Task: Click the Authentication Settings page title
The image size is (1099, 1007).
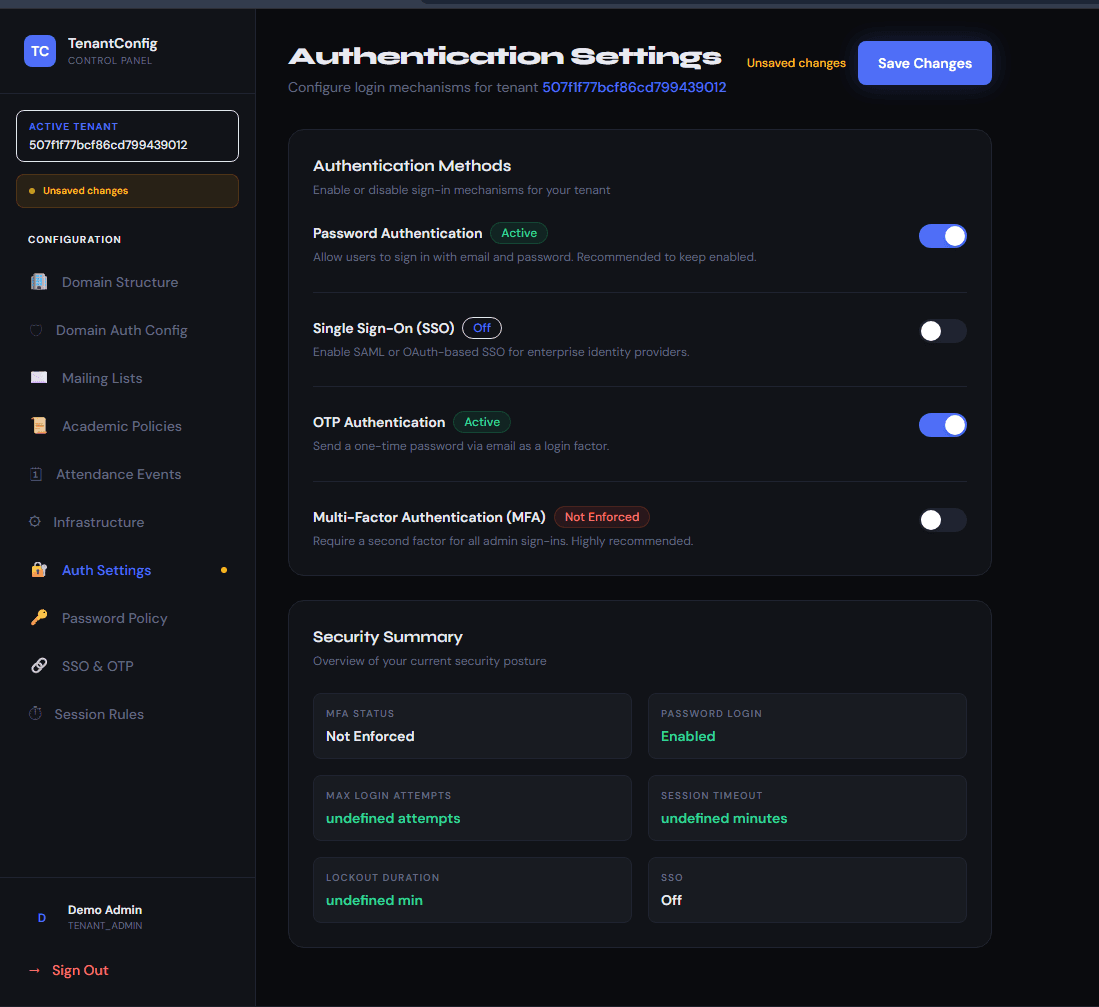Action: point(505,56)
